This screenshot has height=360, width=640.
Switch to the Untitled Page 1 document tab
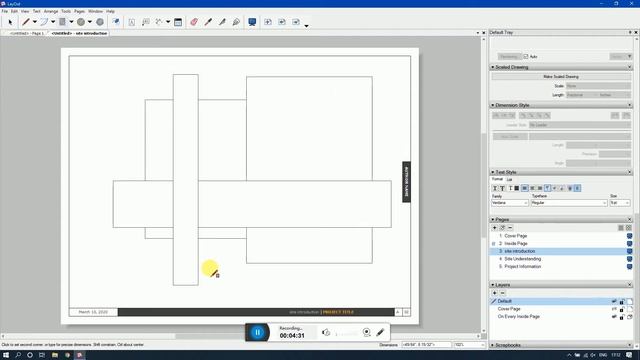click(x=26, y=33)
